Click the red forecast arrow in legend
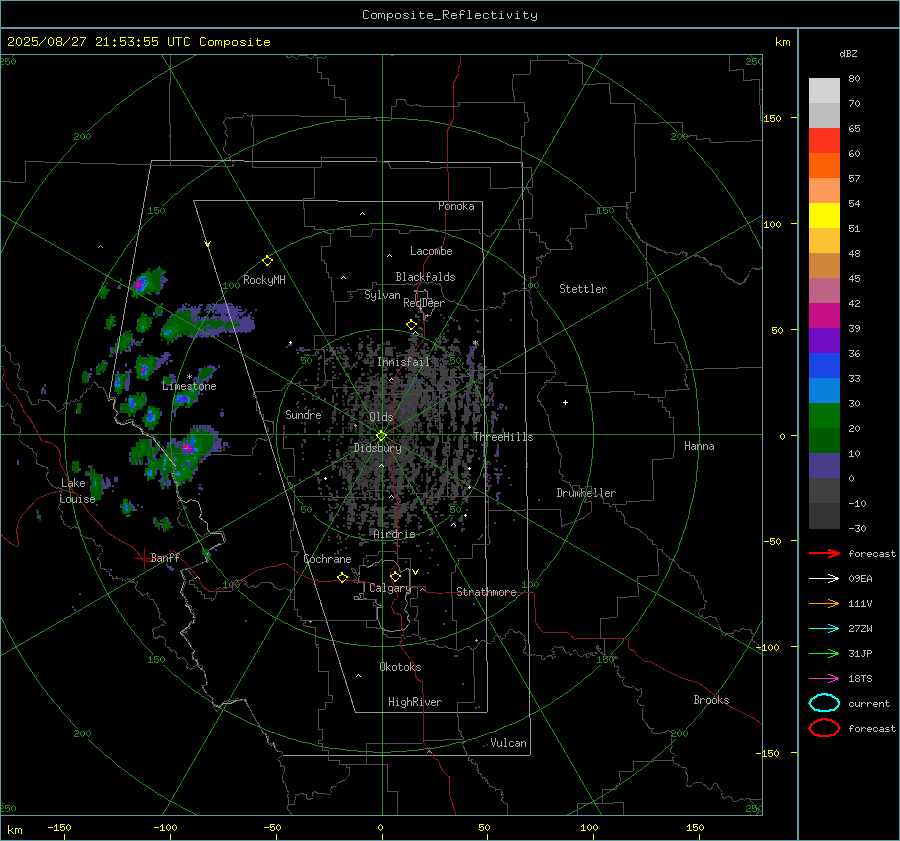900x841 pixels. [824, 553]
